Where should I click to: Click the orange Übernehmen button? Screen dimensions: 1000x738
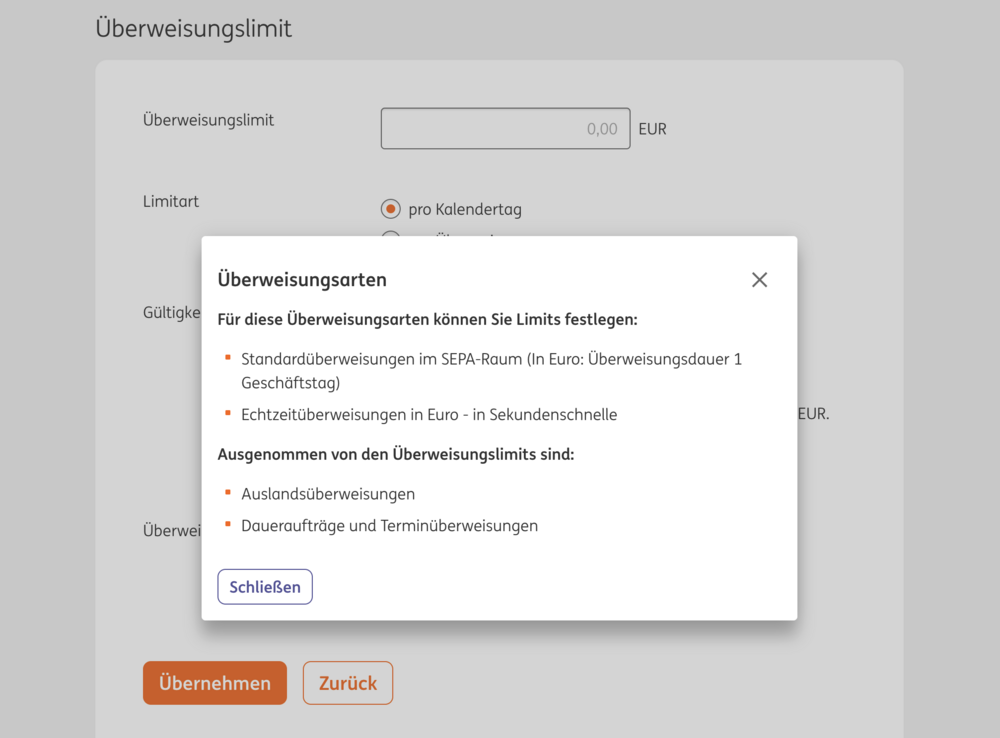tap(214, 683)
